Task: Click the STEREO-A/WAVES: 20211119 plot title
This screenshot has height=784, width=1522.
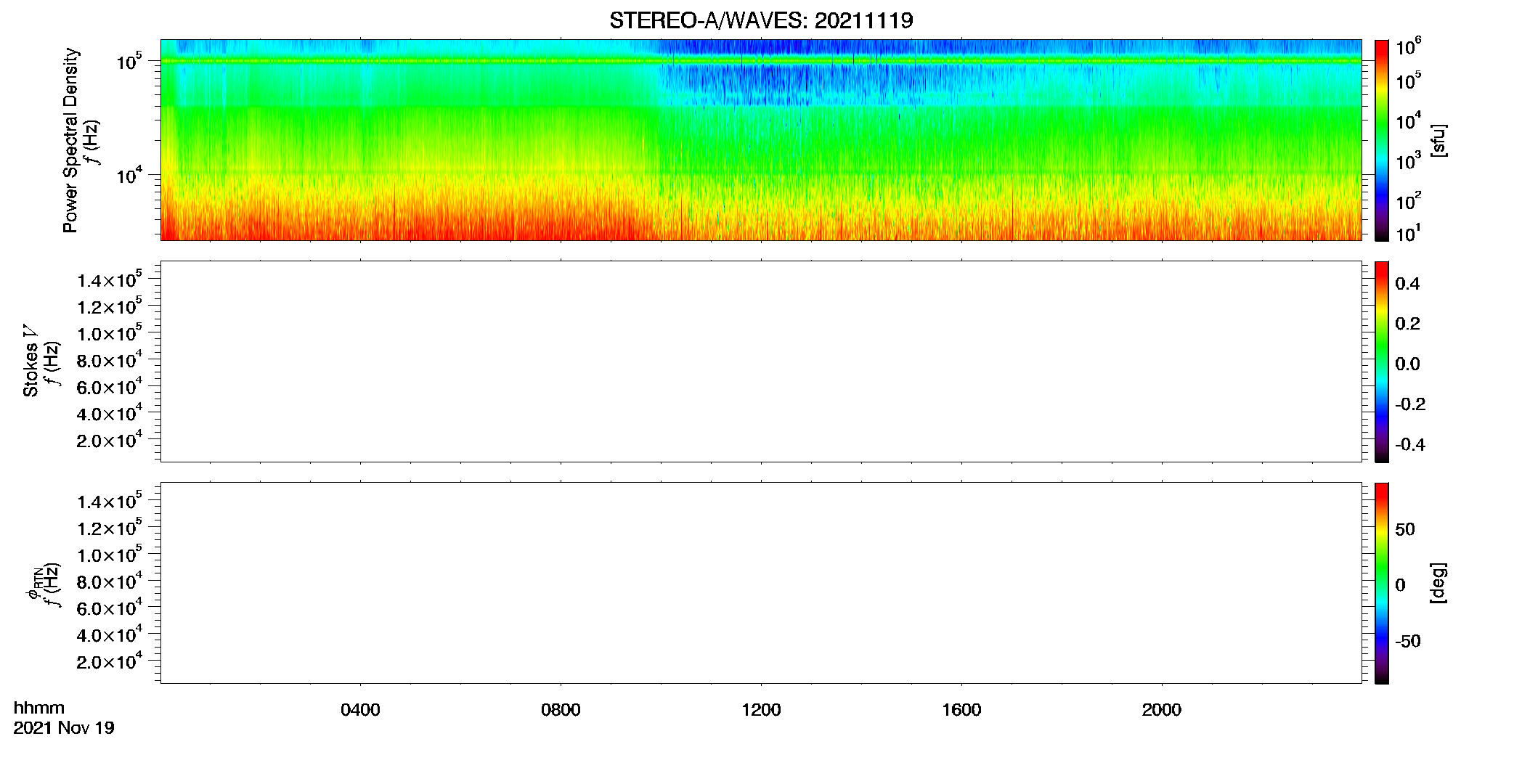Action: (761, 21)
